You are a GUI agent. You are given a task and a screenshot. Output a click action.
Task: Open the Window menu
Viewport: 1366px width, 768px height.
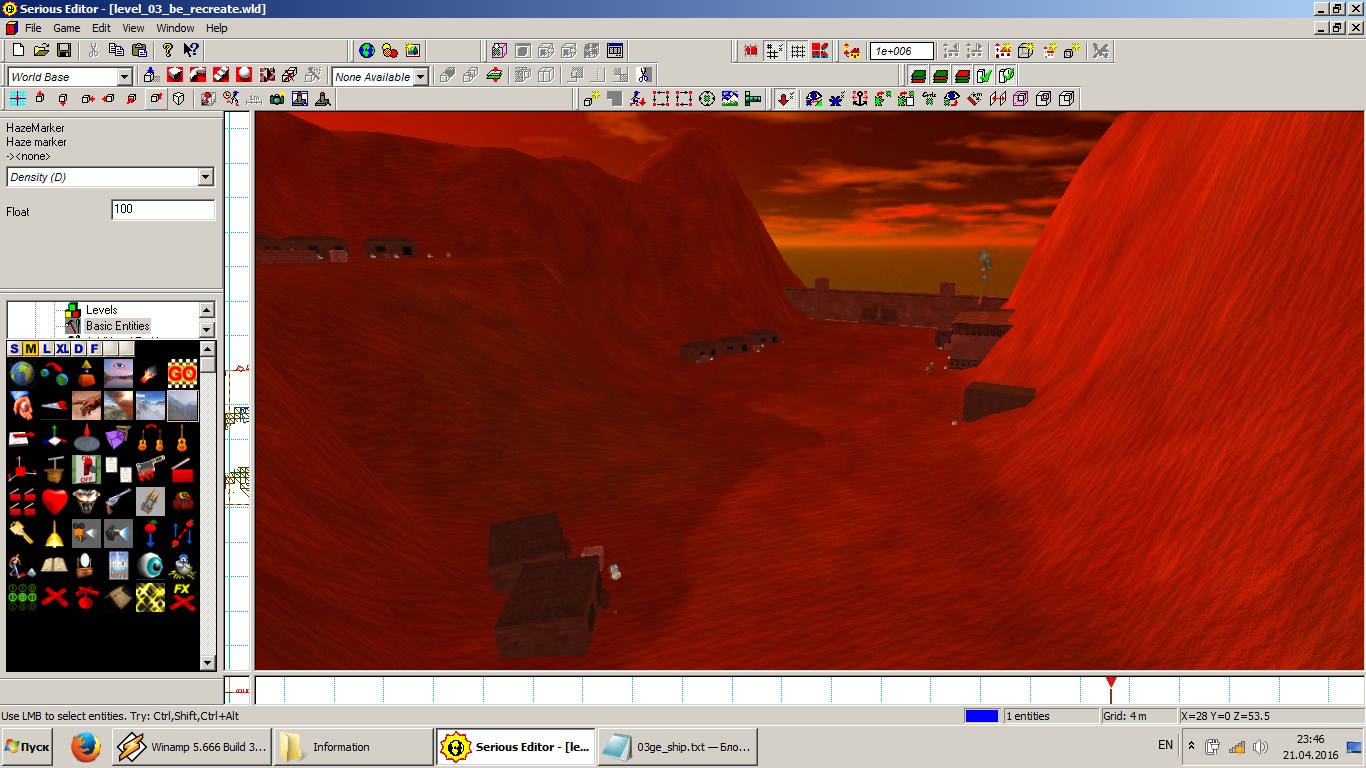pos(175,28)
